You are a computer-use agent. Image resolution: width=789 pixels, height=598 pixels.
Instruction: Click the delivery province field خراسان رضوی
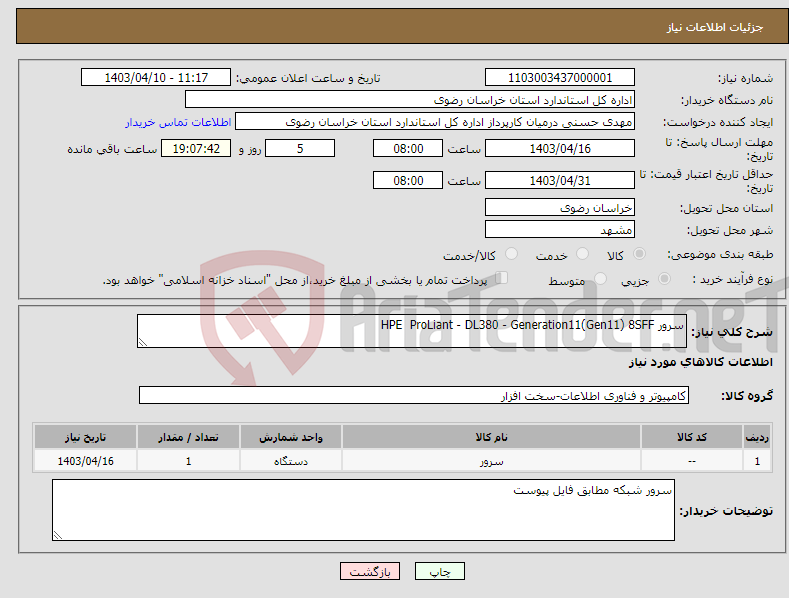point(560,207)
